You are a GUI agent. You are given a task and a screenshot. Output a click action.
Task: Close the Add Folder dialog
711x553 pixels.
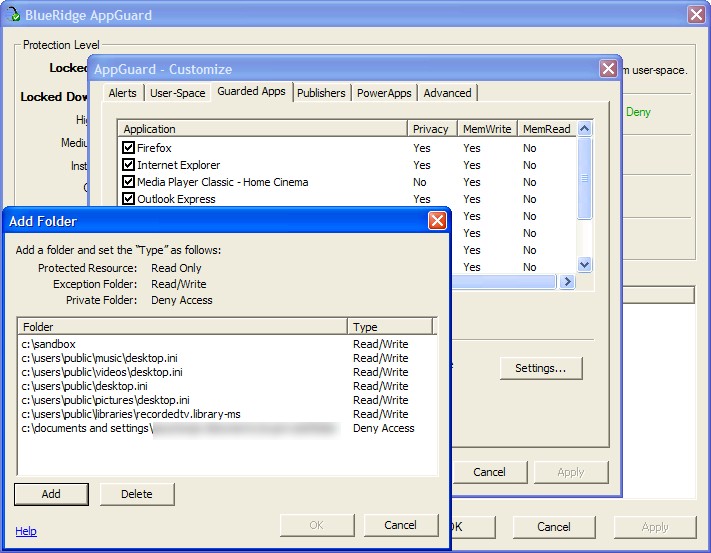tap(437, 221)
